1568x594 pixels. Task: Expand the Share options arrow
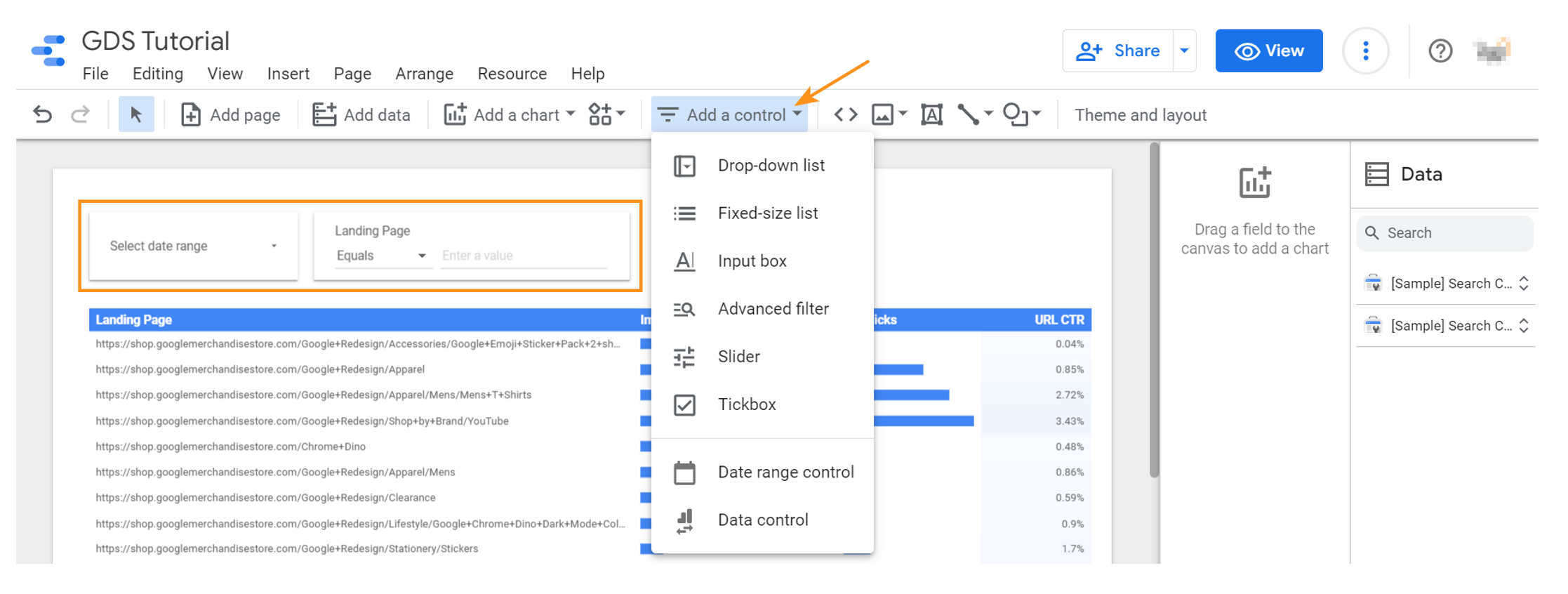click(x=1185, y=51)
